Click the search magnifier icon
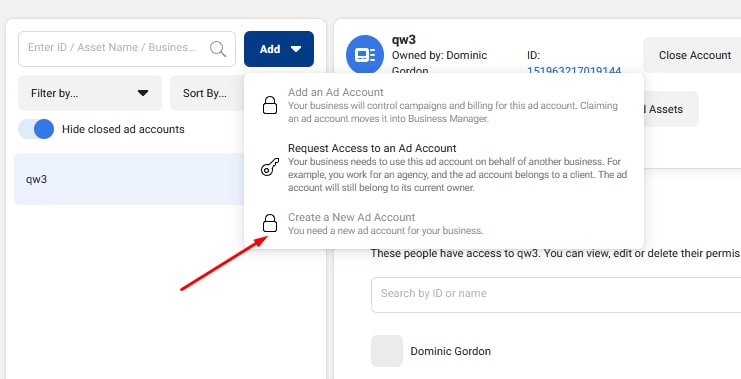The width and height of the screenshot is (741, 379). tap(218, 48)
